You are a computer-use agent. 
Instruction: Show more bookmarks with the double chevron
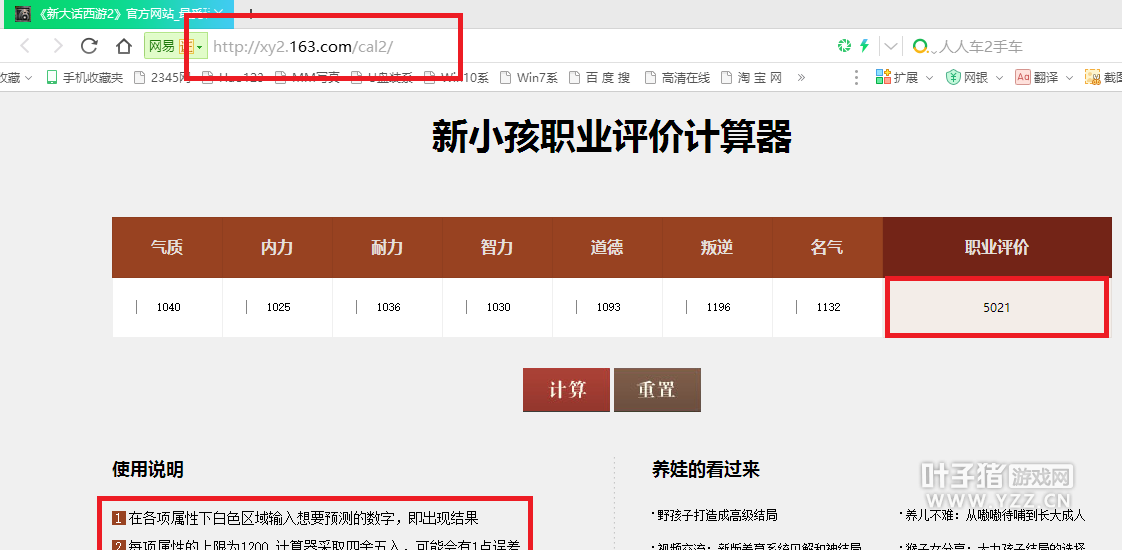(x=800, y=77)
